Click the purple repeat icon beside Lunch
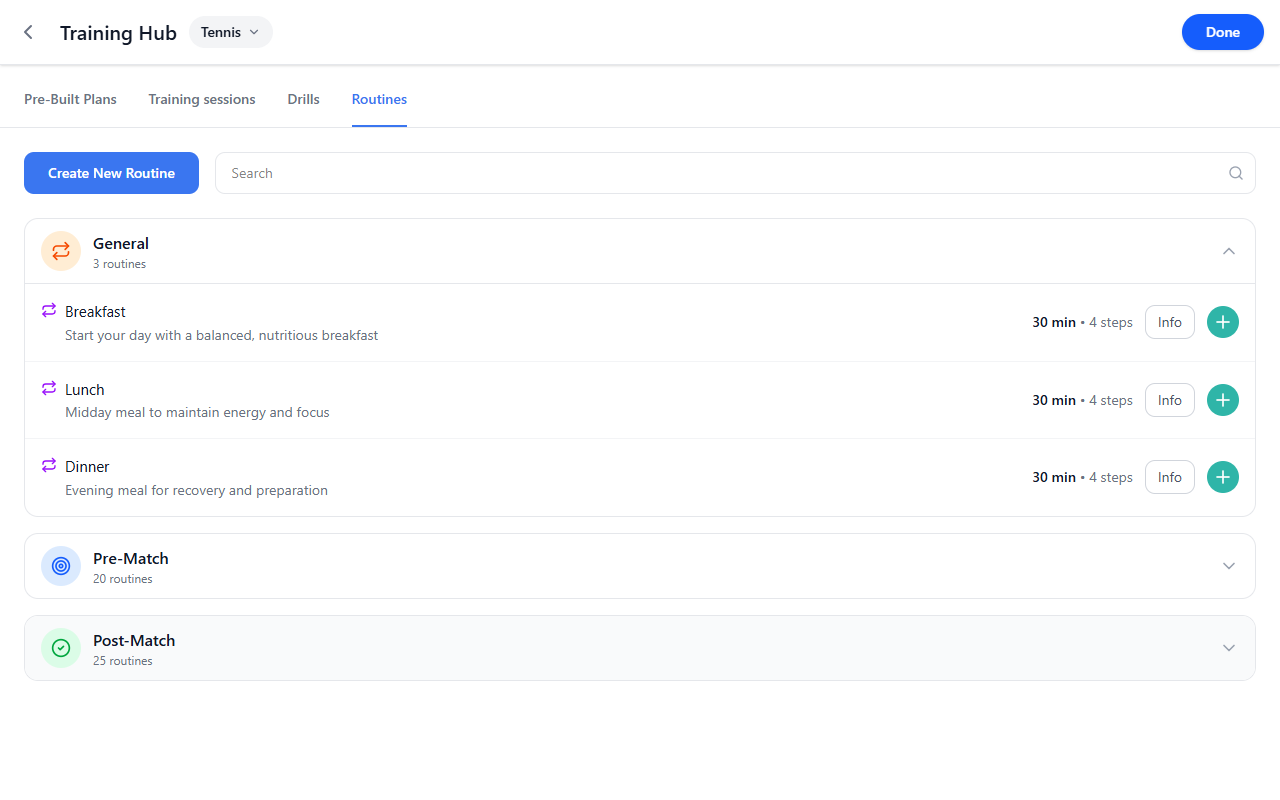The image size is (1280, 800). point(49,388)
